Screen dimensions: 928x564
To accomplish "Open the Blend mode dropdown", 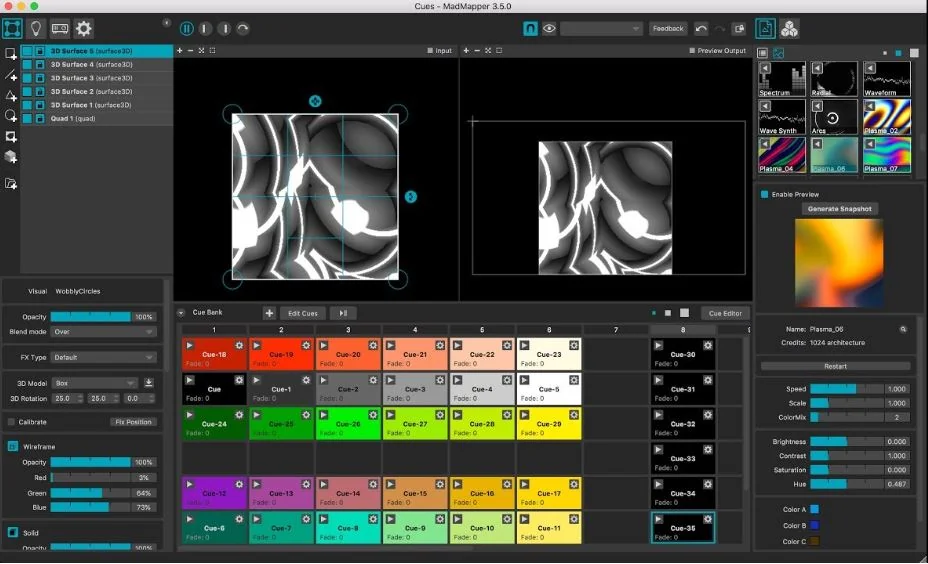I will pos(104,332).
